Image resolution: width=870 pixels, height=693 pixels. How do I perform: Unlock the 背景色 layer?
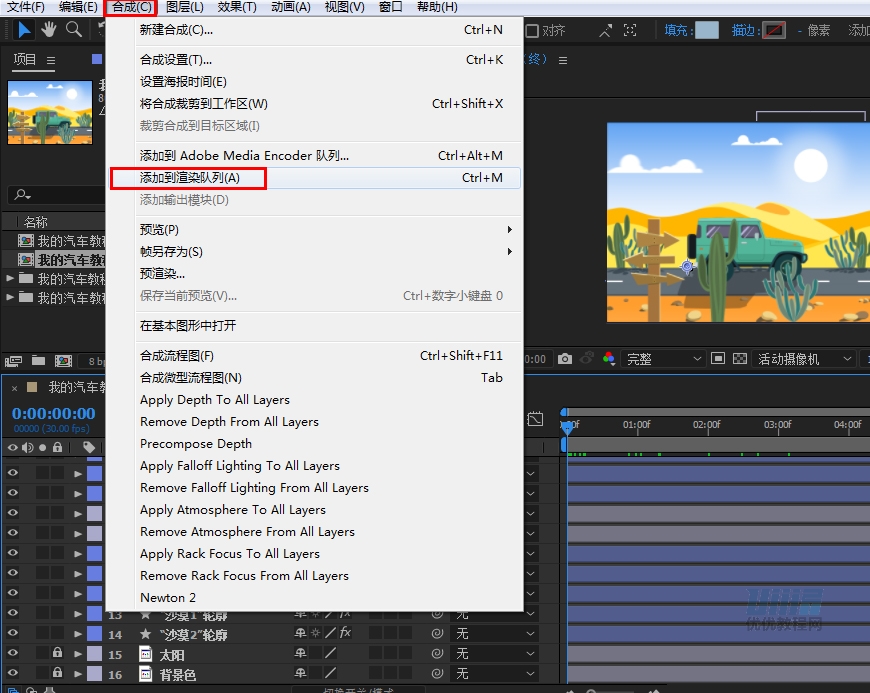pyautogui.click(x=56, y=674)
